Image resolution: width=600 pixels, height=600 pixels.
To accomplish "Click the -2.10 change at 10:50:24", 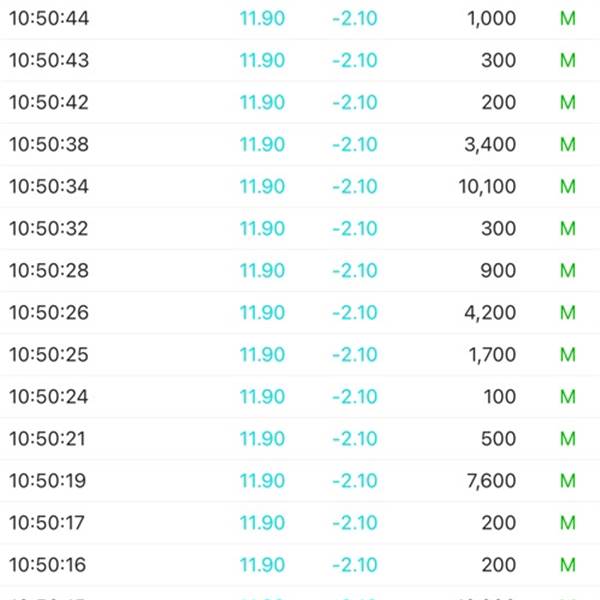I will click(x=355, y=396).
